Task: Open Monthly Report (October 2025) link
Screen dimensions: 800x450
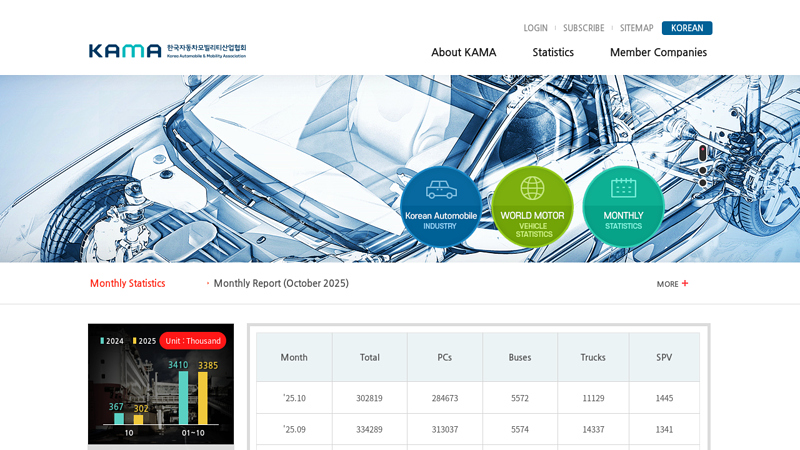Action: pyautogui.click(x=281, y=283)
